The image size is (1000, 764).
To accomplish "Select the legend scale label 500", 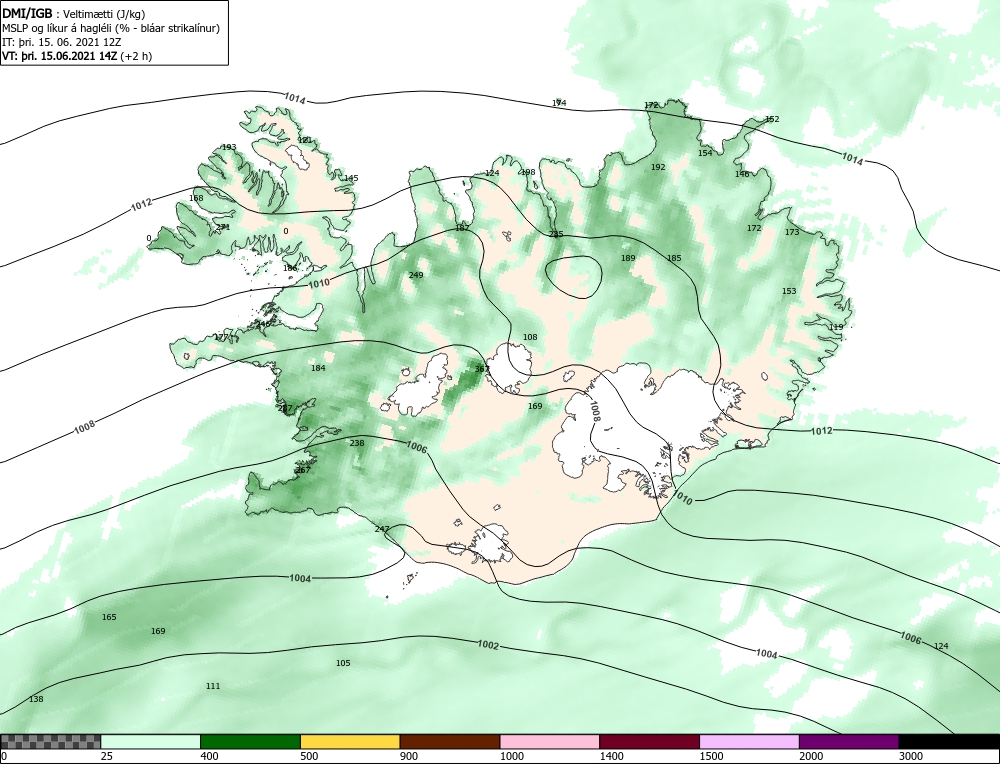I will click(x=309, y=756).
